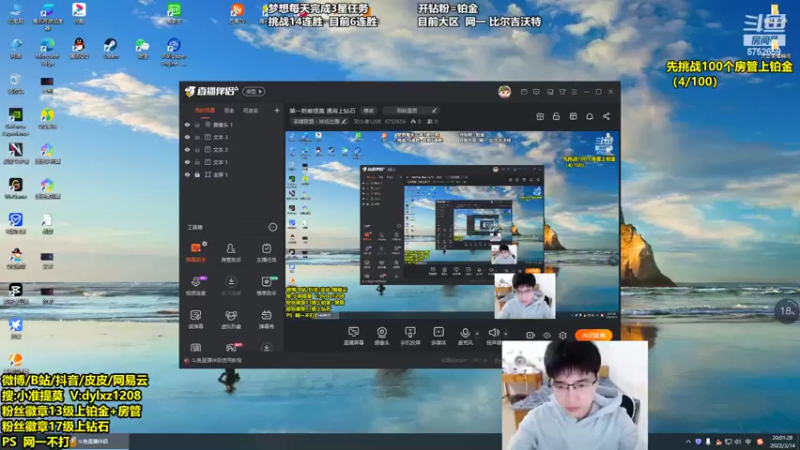Add a 手机投屏 phone cast source
800x450 pixels.
click(x=410, y=336)
